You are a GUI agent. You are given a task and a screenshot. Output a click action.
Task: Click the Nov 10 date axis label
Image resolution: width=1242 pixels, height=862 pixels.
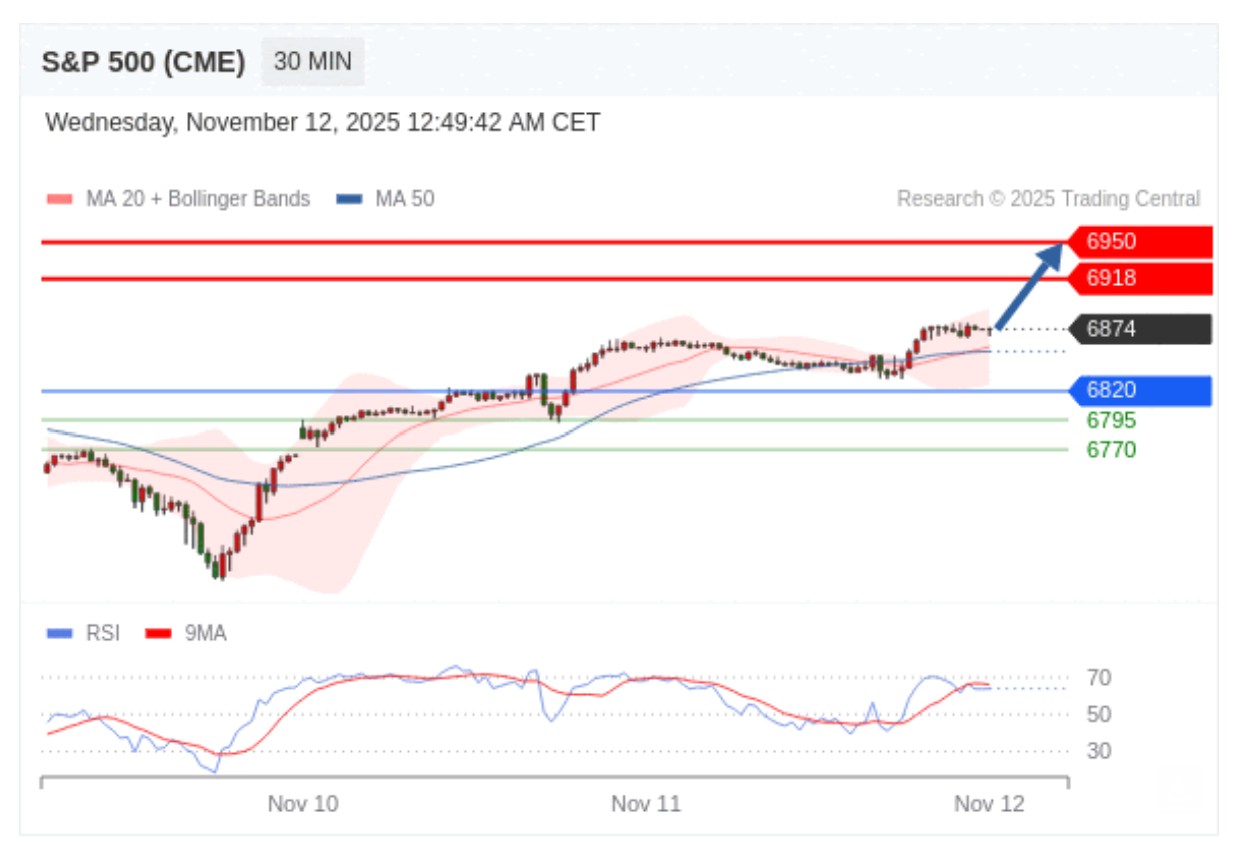303,804
